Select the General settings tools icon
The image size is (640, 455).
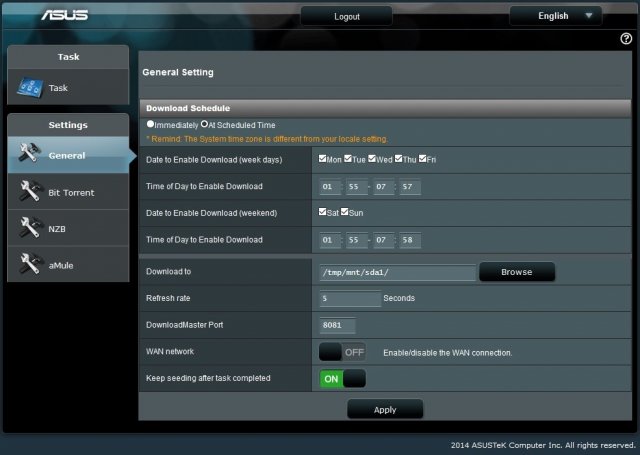point(30,155)
